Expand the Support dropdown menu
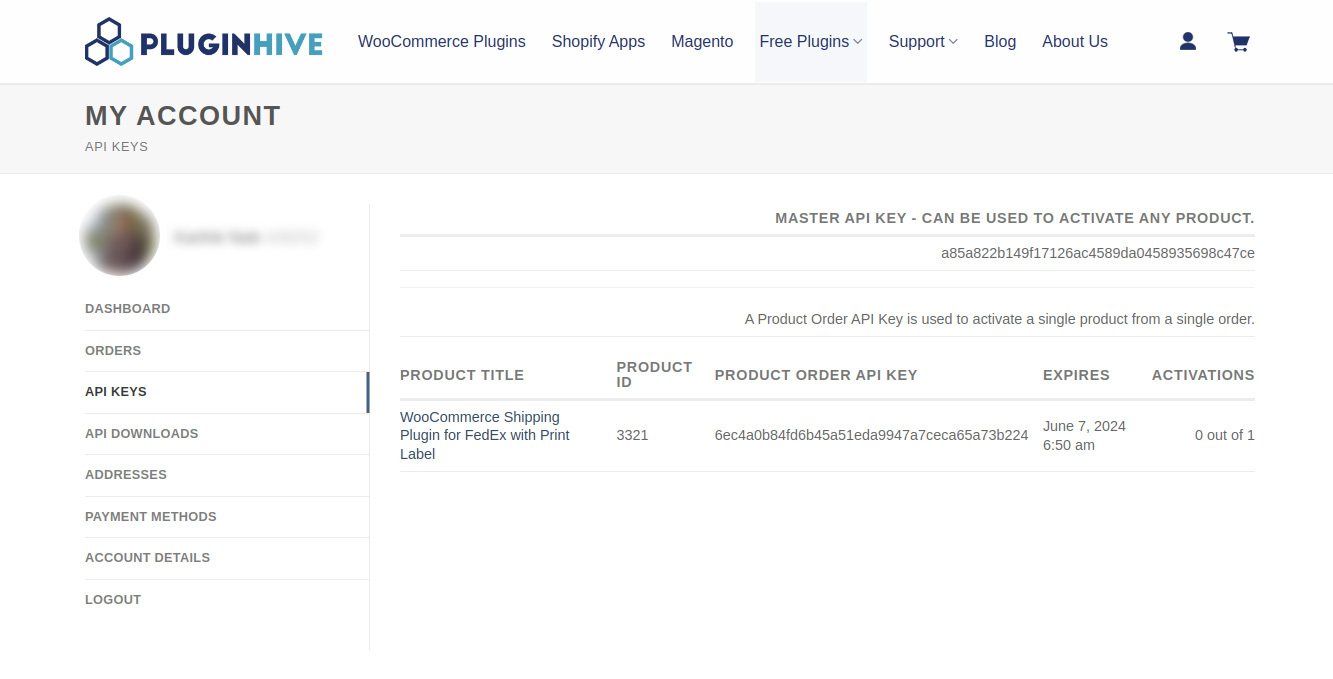 point(923,42)
